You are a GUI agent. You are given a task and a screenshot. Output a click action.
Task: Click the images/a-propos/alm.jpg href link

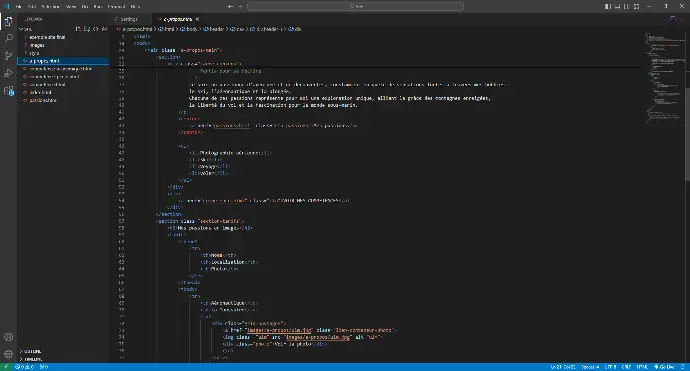coord(279,330)
